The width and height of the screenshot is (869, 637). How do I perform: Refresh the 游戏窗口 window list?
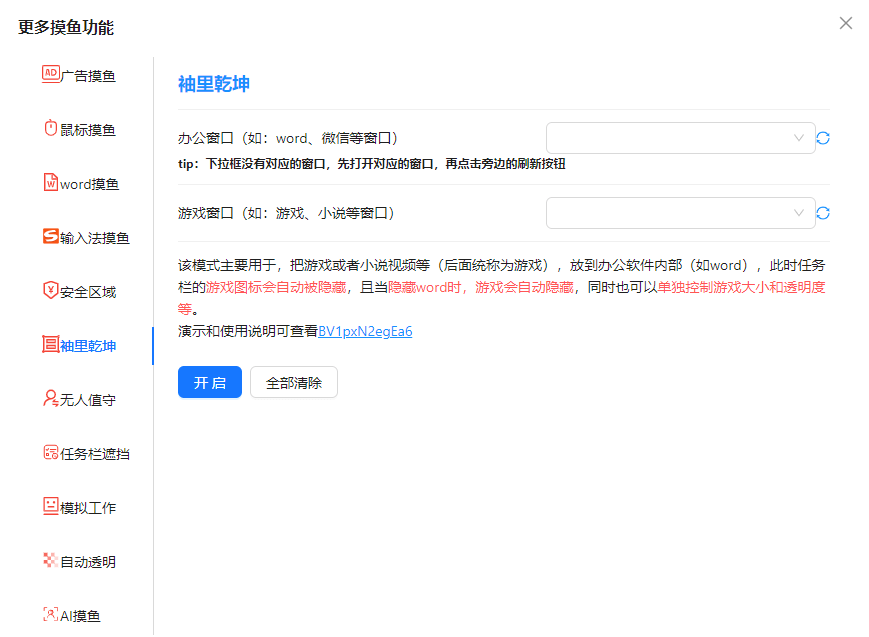click(823, 213)
